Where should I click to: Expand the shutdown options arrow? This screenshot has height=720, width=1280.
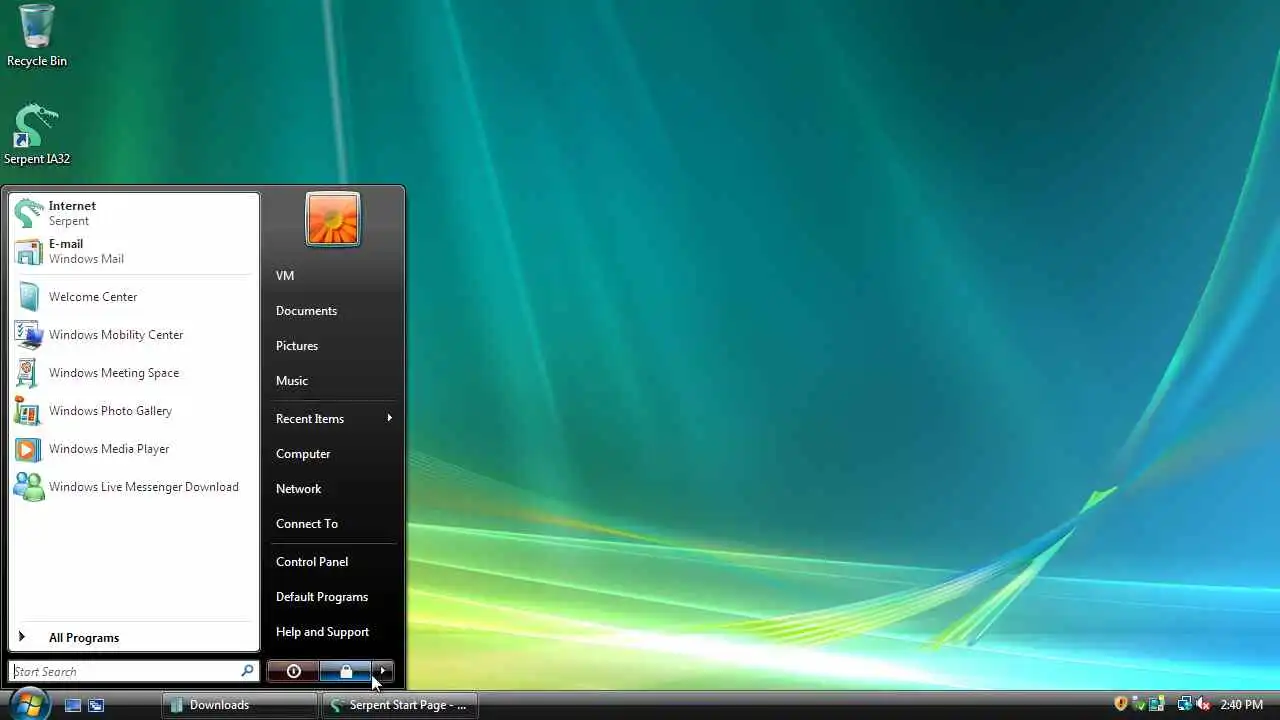coord(383,672)
